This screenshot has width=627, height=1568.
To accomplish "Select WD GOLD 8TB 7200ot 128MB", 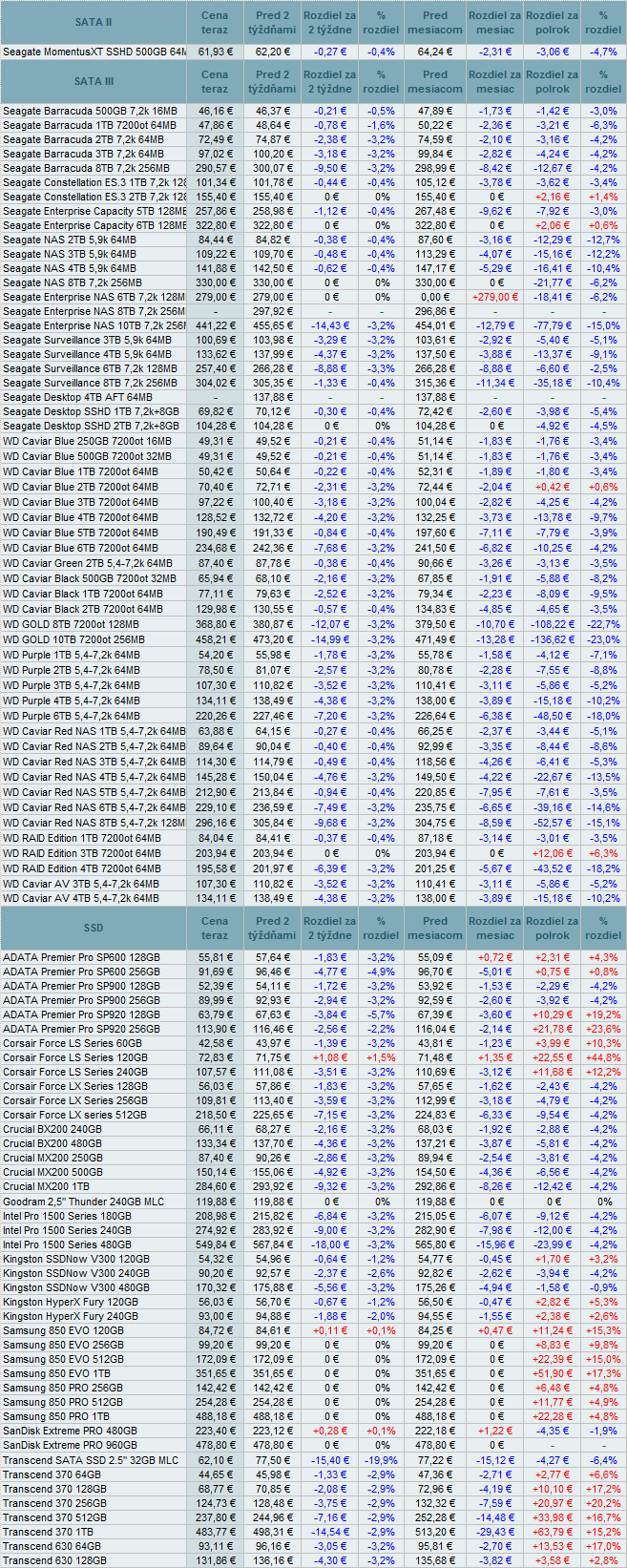I will coord(71,624).
